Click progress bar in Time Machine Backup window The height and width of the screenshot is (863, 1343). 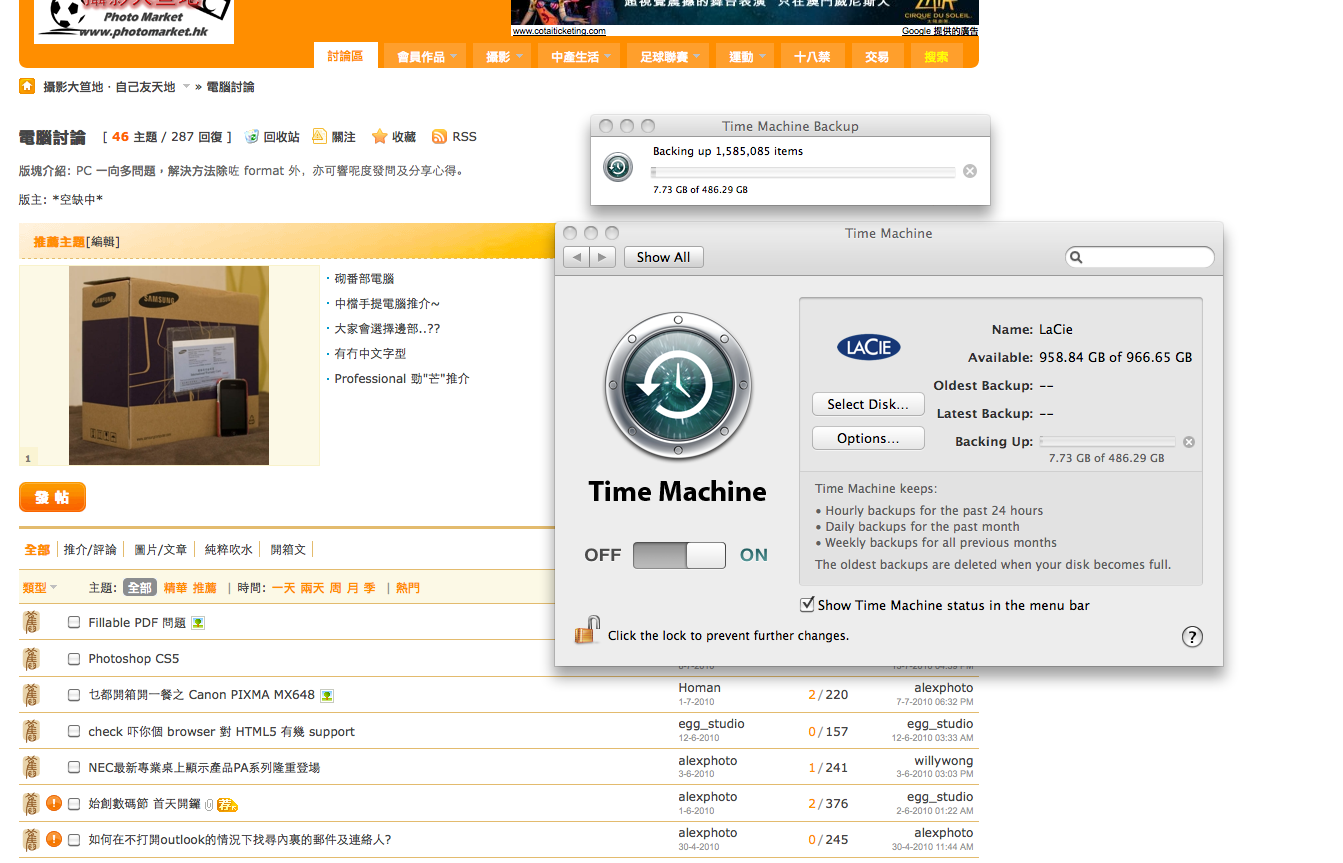pyautogui.click(x=802, y=172)
